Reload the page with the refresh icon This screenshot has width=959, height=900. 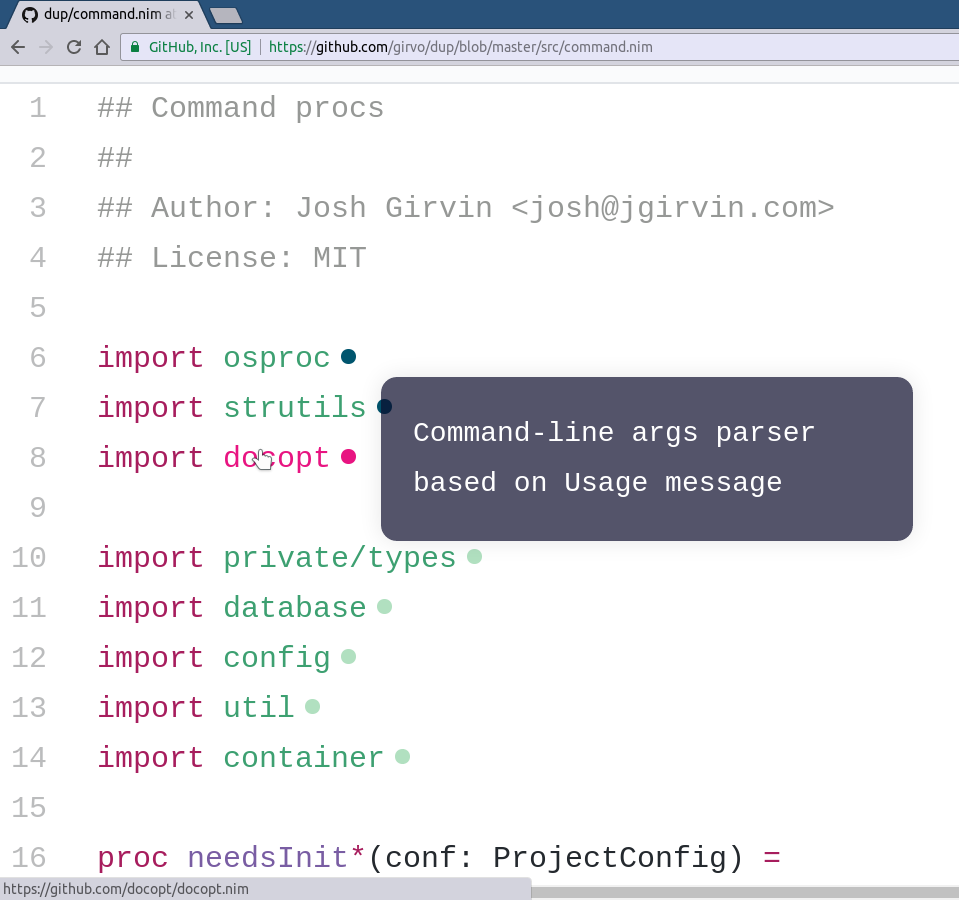click(x=74, y=47)
